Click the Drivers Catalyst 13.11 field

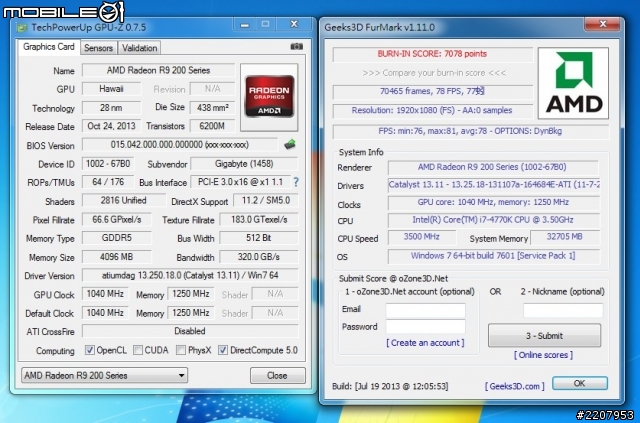[494, 185]
